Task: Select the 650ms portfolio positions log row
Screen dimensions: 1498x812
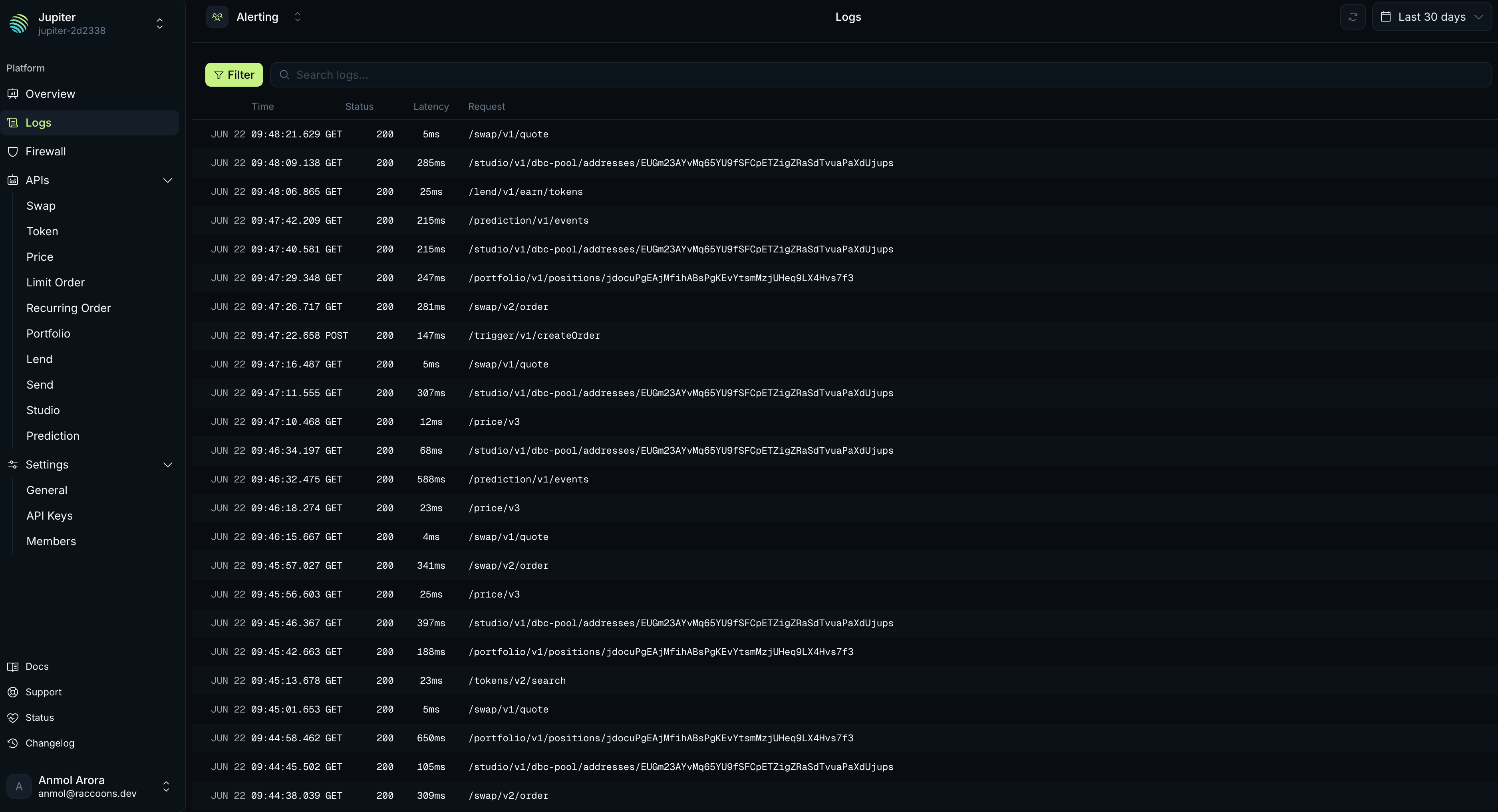Action: click(x=844, y=738)
